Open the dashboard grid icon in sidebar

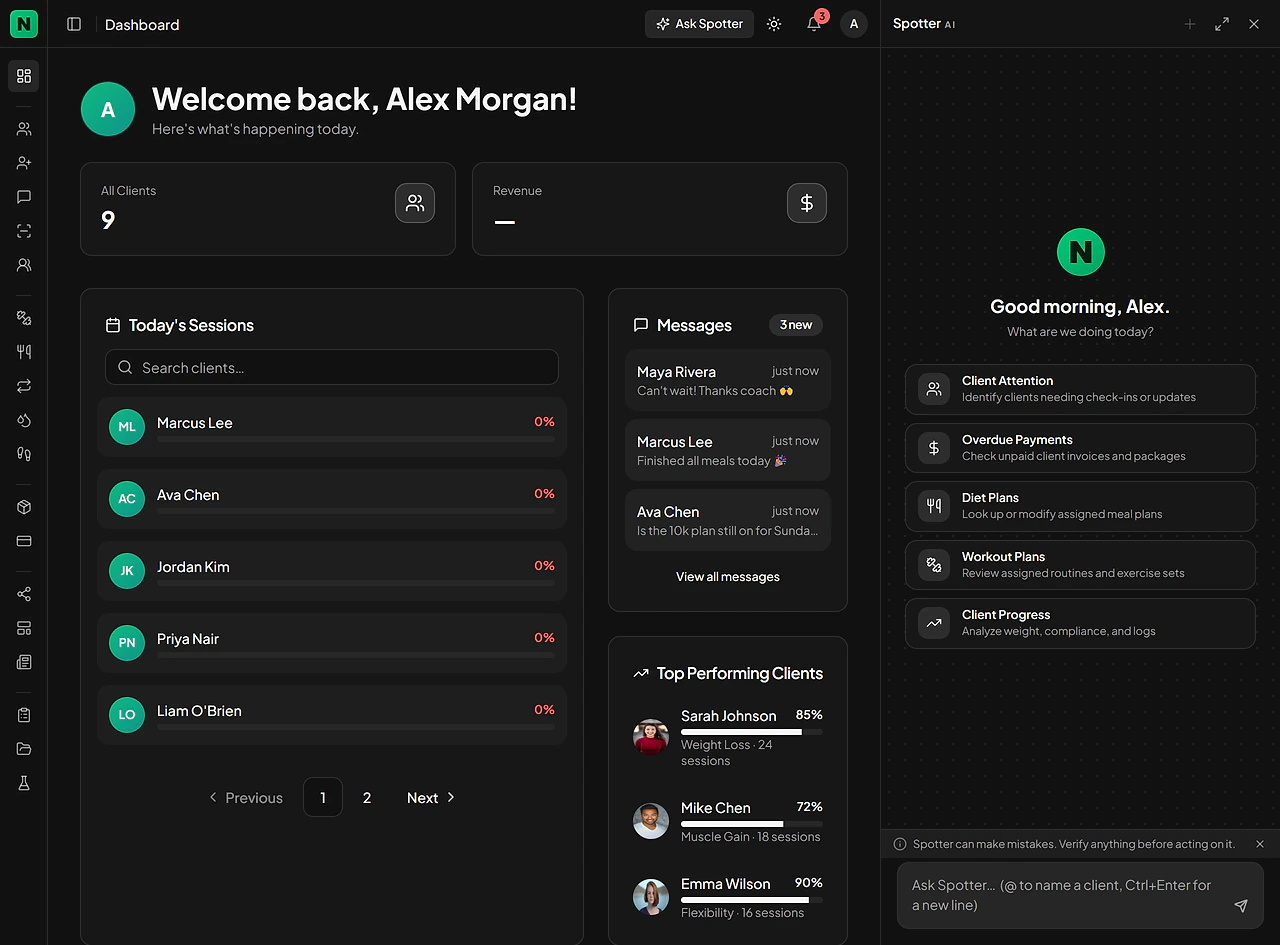click(24, 76)
